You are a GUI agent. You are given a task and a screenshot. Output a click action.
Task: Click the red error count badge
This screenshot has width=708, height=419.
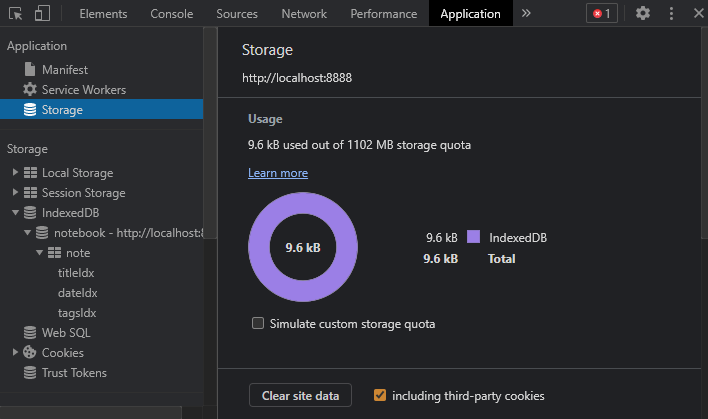[x=602, y=14]
